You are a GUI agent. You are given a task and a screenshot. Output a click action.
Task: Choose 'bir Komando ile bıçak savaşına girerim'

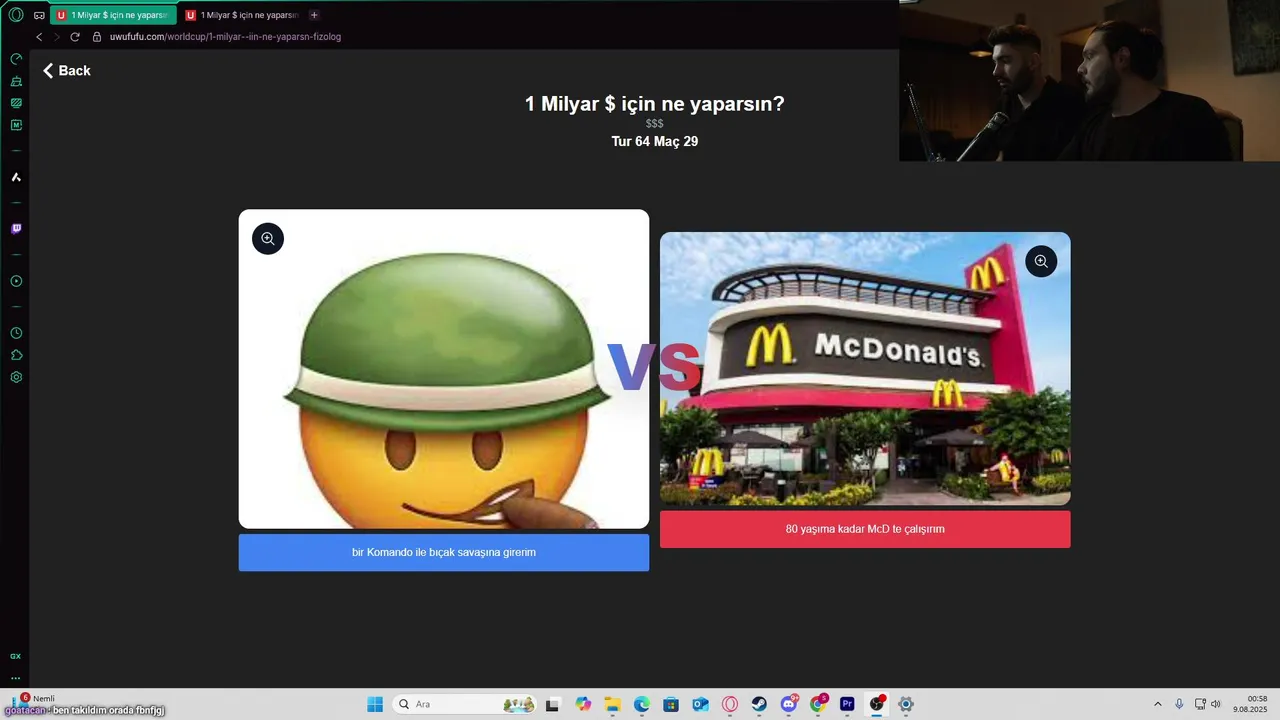click(444, 553)
